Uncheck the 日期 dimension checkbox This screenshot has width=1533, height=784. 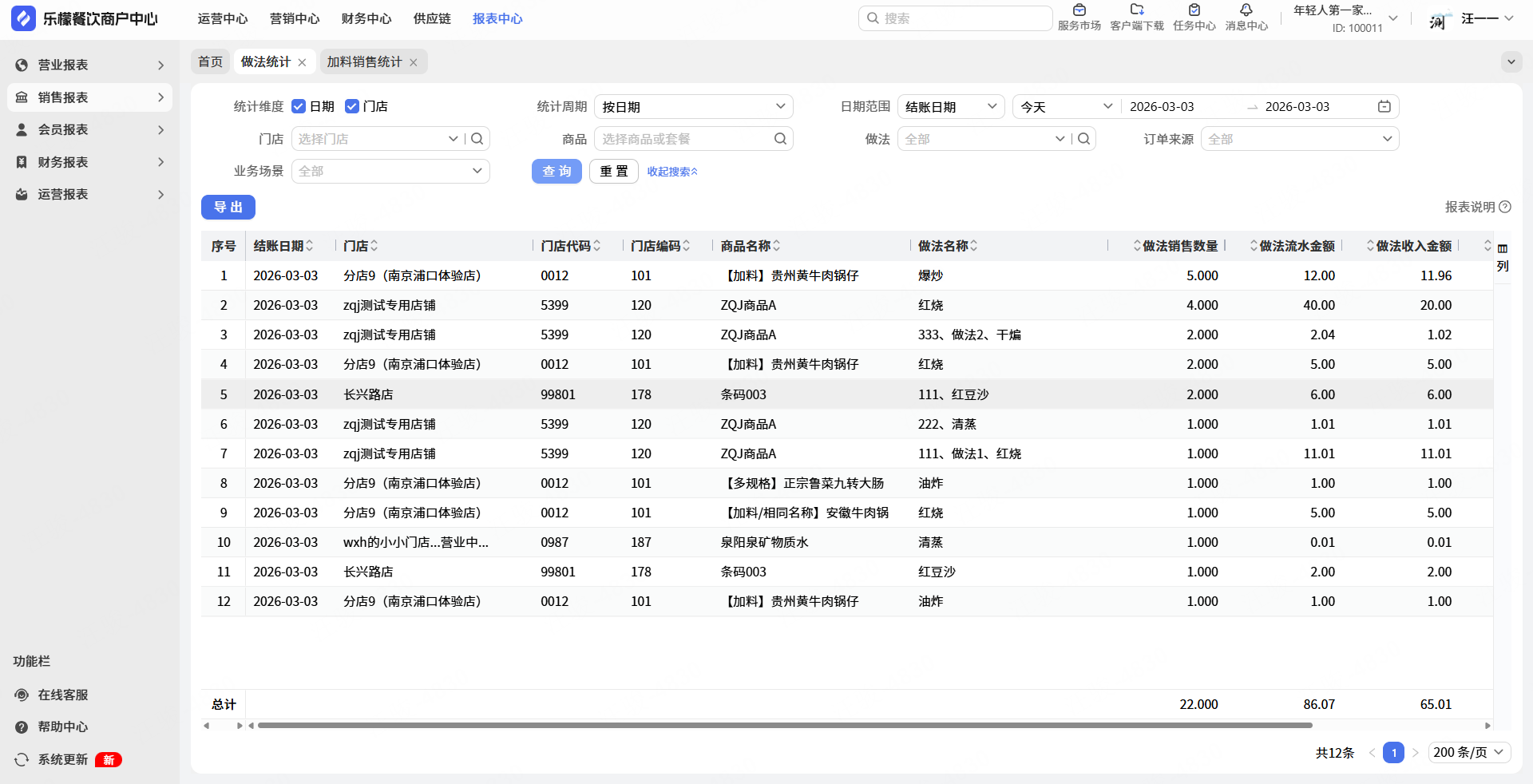(x=299, y=107)
